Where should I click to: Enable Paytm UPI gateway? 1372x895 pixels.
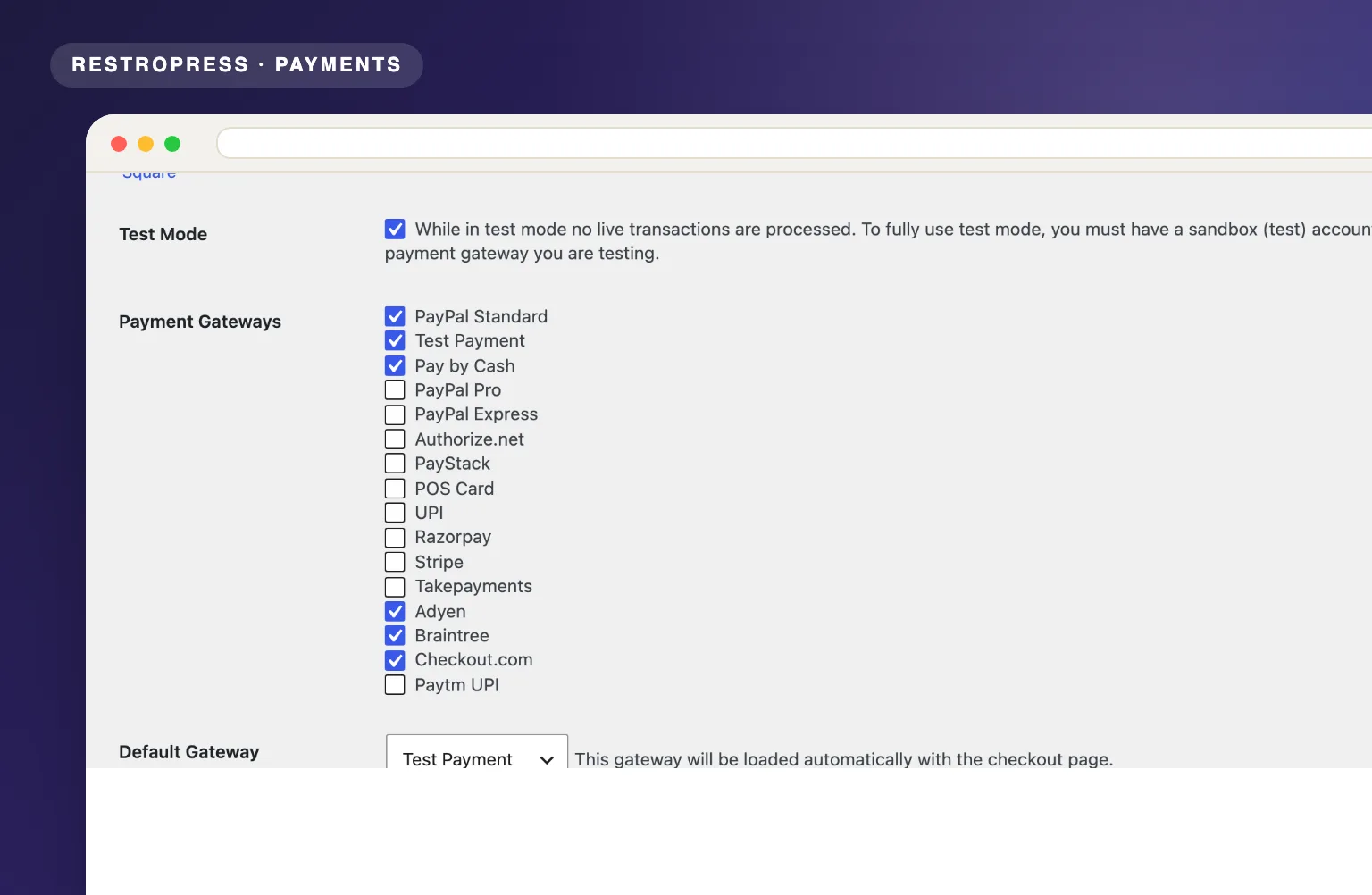point(395,684)
